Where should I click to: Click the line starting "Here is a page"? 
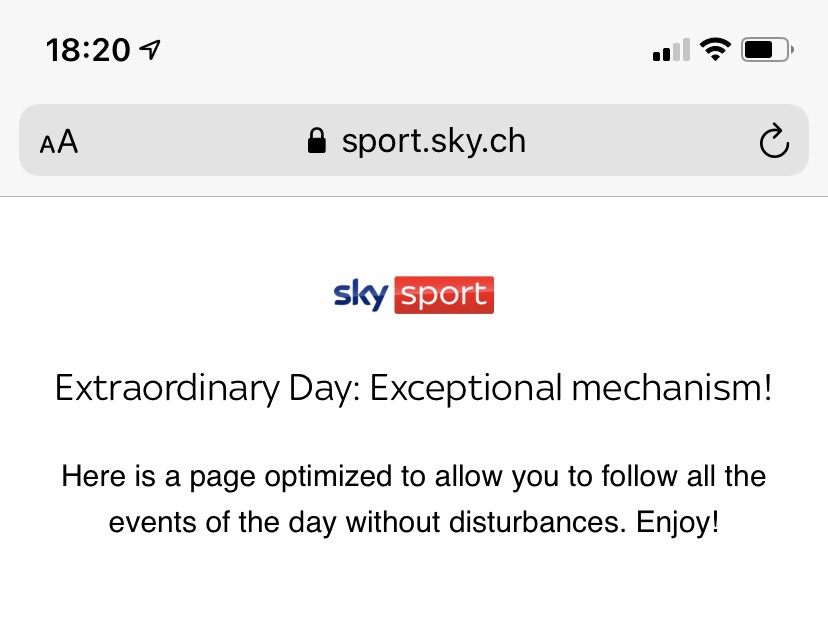413,475
